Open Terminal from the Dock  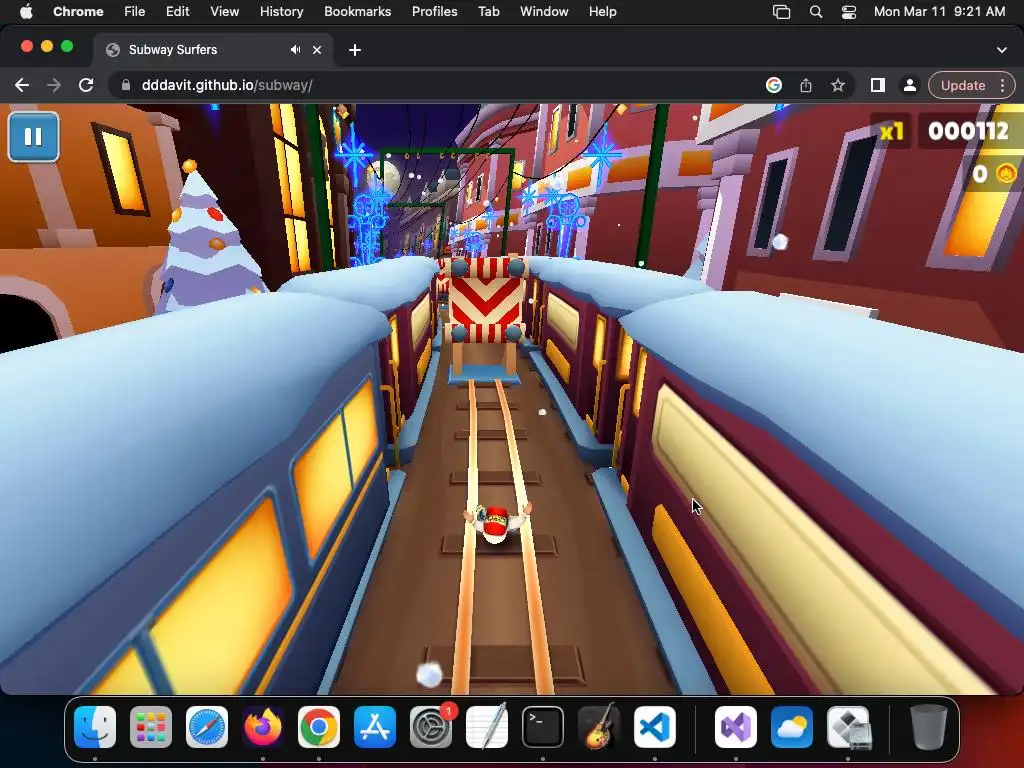coord(543,727)
